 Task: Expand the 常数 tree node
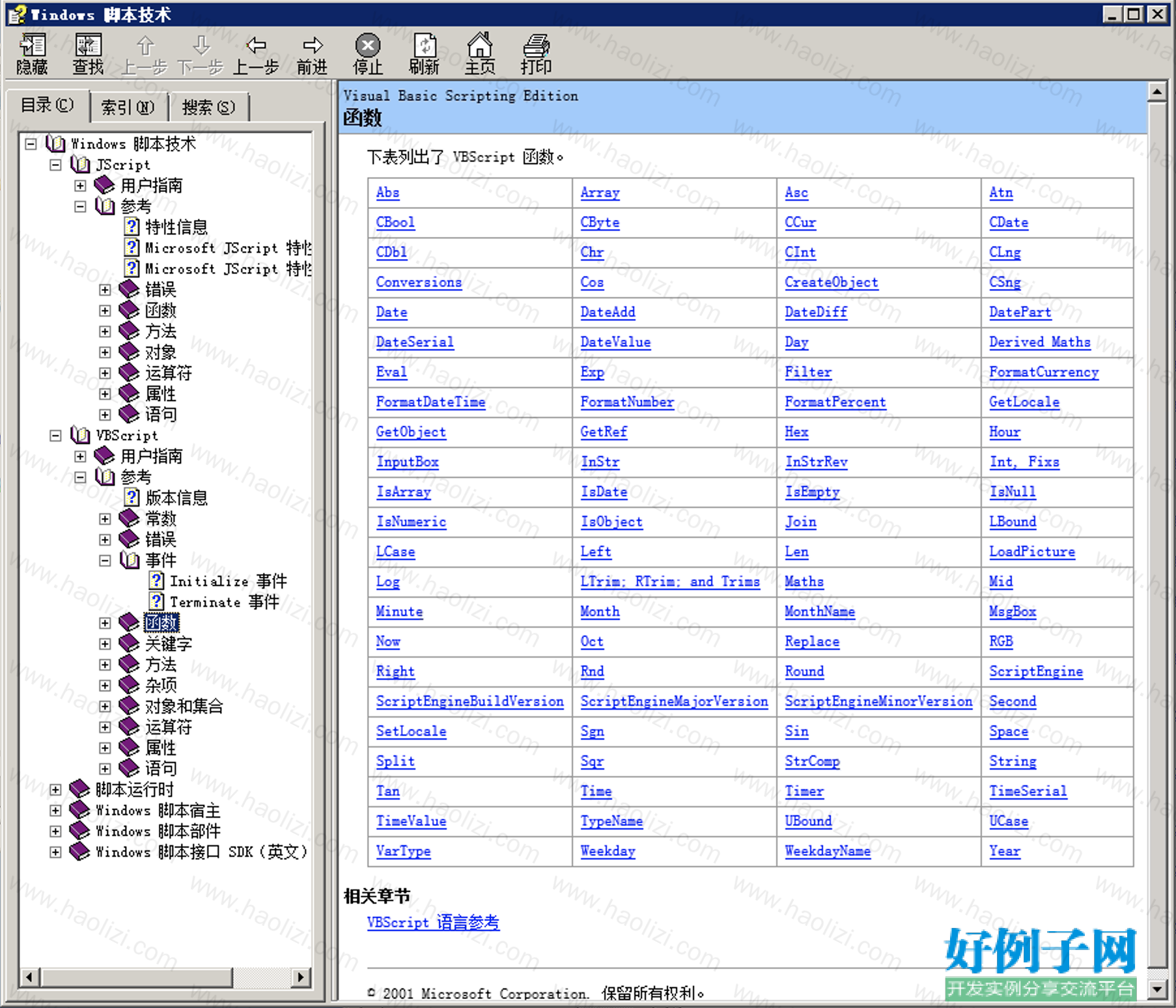pos(105,519)
